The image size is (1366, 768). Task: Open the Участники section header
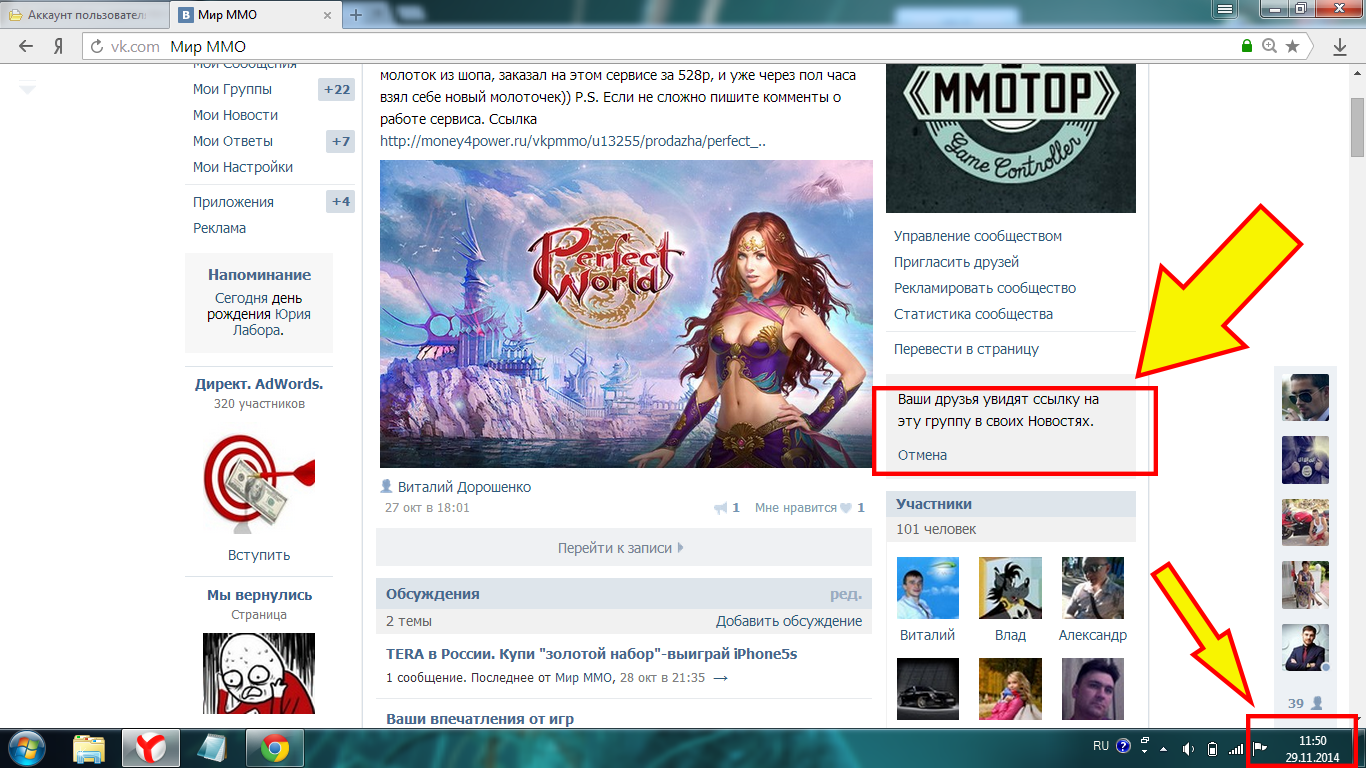[934, 504]
